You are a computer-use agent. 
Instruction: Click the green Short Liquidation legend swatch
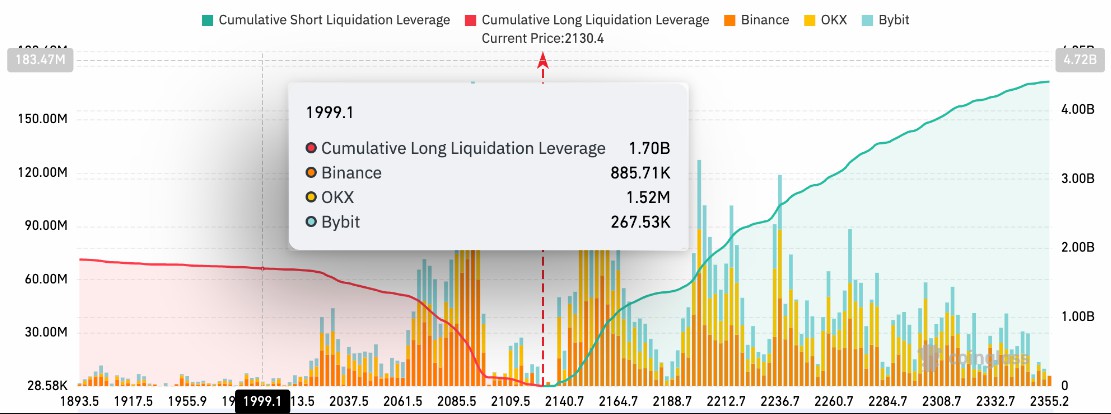coord(207,20)
